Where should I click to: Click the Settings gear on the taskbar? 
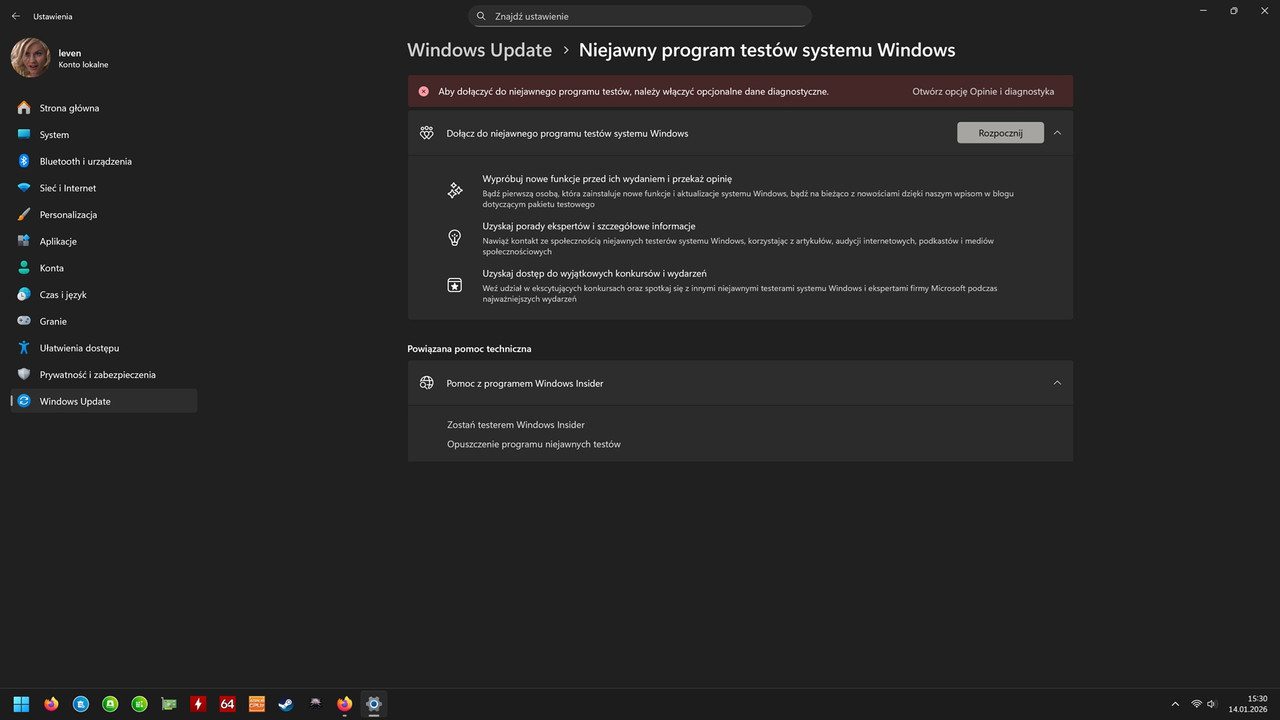(x=374, y=704)
